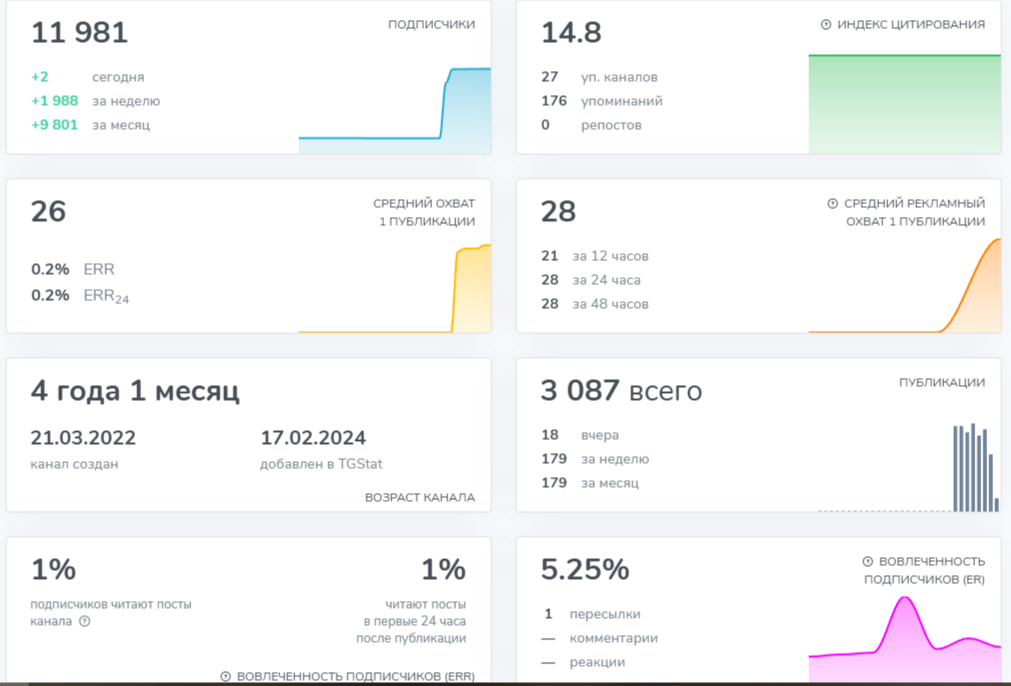This screenshot has height=686, width=1011.
Task: Click the 11 981 subscriber count
Action: pos(80,33)
